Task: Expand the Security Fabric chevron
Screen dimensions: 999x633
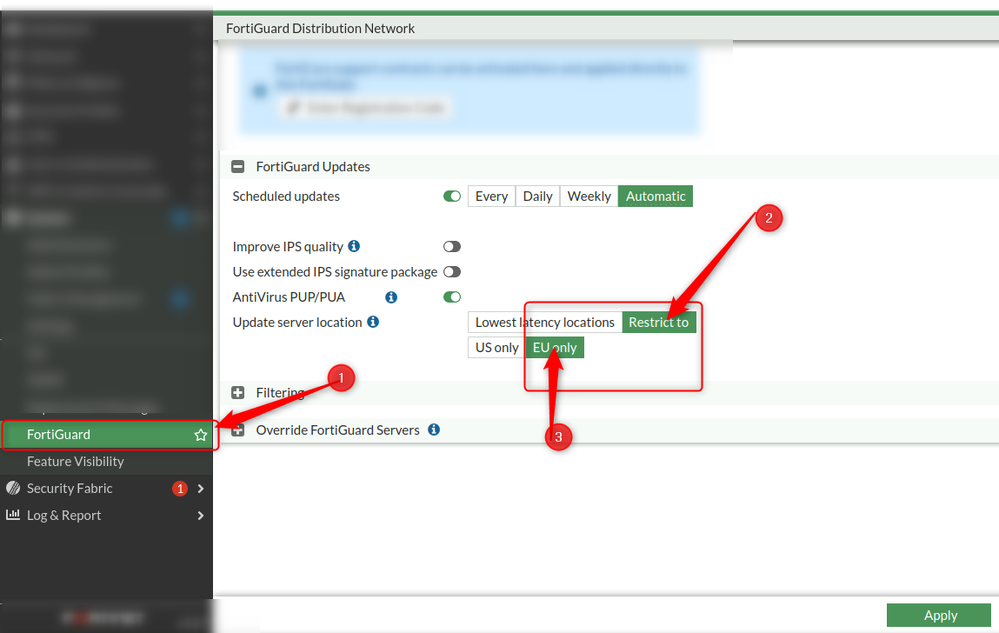Action: [201, 488]
